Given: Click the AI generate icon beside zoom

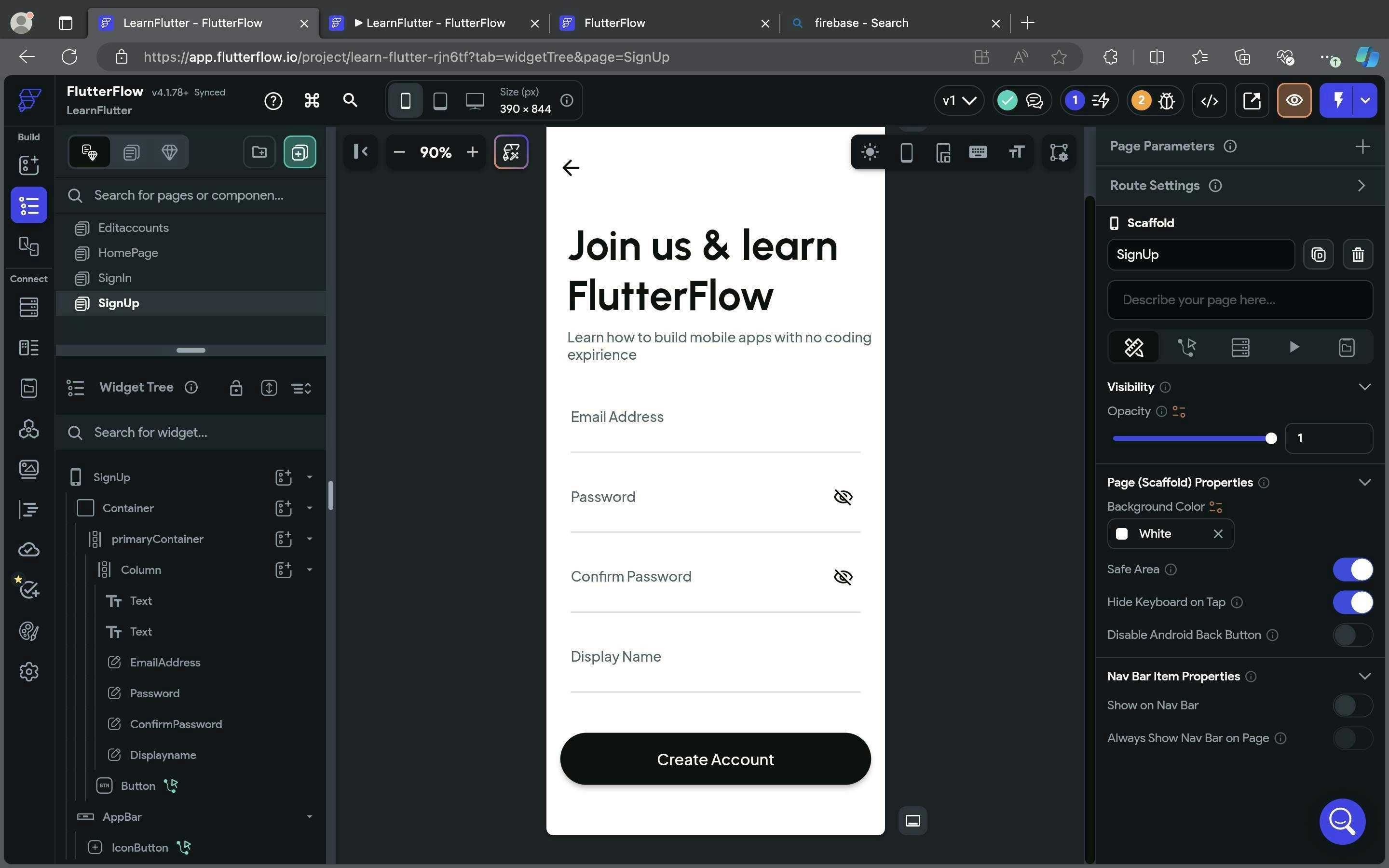Looking at the screenshot, I should (x=511, y=152).
